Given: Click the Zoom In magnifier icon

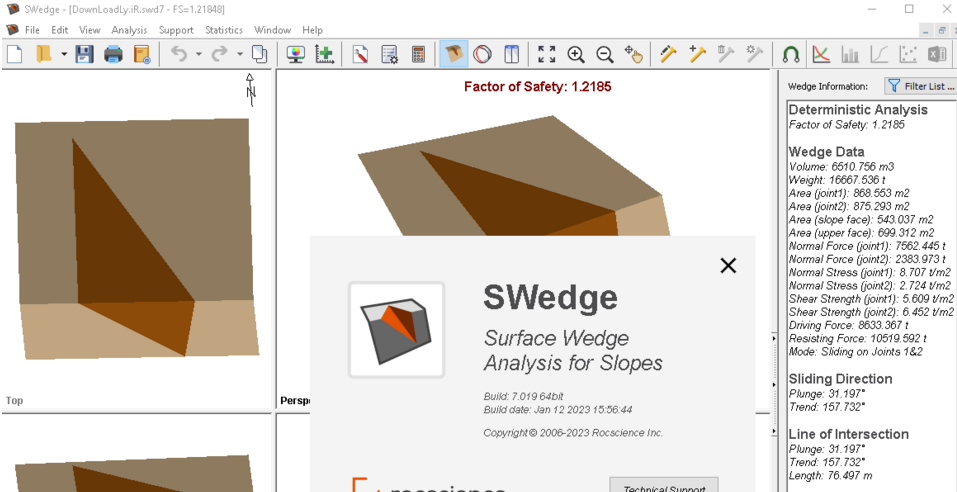Looking at the screenshot, I should pyautogui.click(x=576, y=54).
